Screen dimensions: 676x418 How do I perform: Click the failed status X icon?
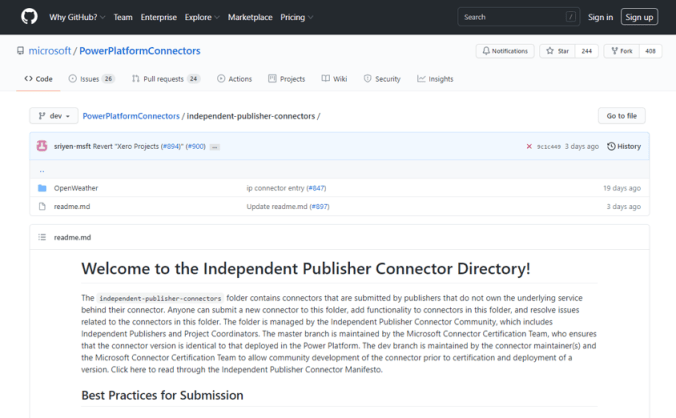529,147
